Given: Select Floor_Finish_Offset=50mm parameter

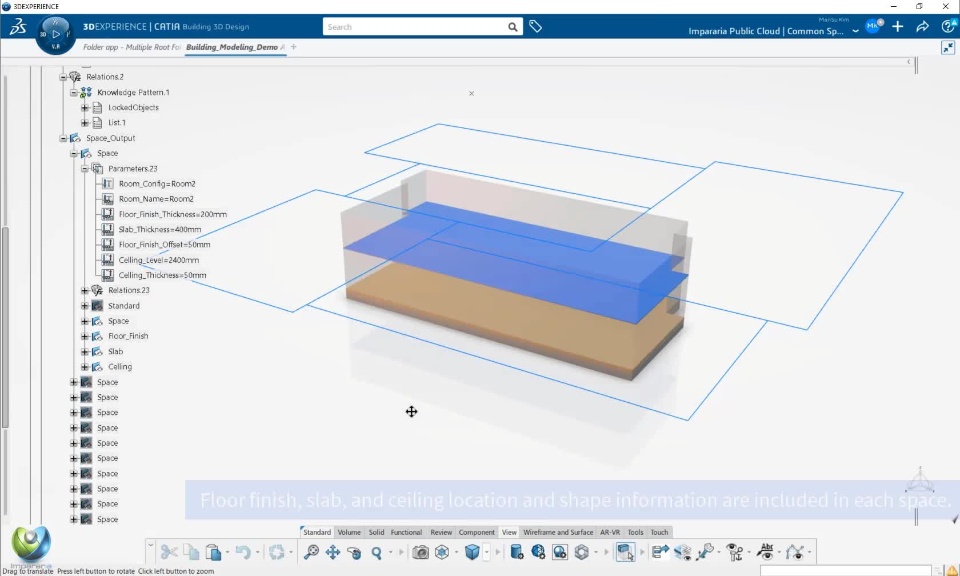Looking at the screenshot, I should (x=164, y=244).
